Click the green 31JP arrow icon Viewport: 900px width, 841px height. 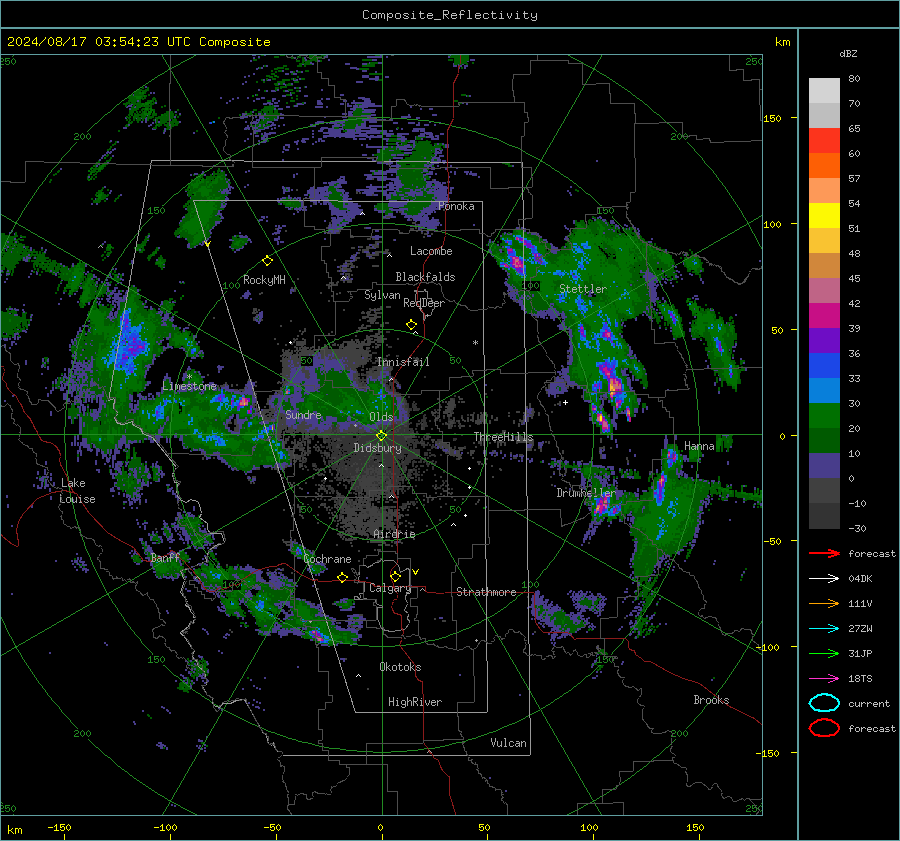coord(824,653)
